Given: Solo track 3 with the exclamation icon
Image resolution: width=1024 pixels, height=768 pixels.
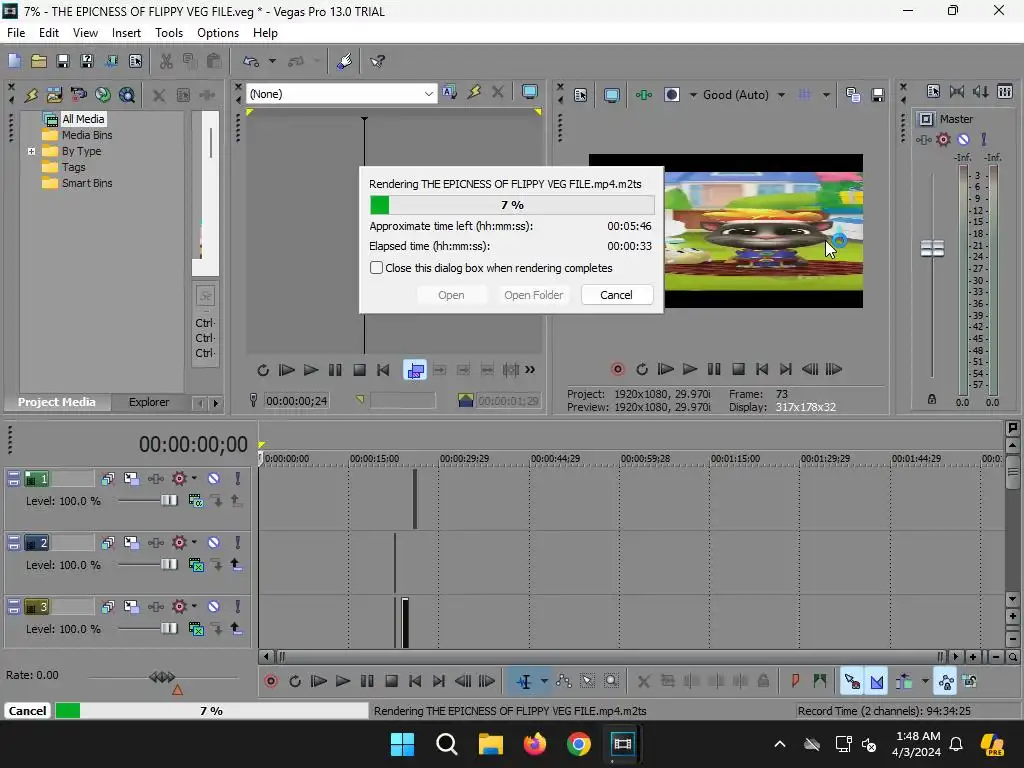Looking at the screenshot, I should coord(238,607).
